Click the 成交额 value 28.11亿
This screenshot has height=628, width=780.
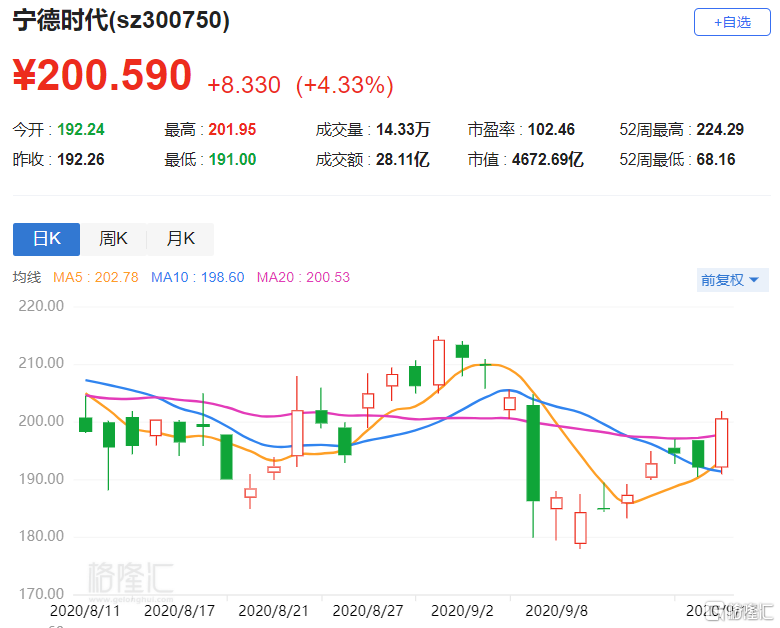pos(402,160)
